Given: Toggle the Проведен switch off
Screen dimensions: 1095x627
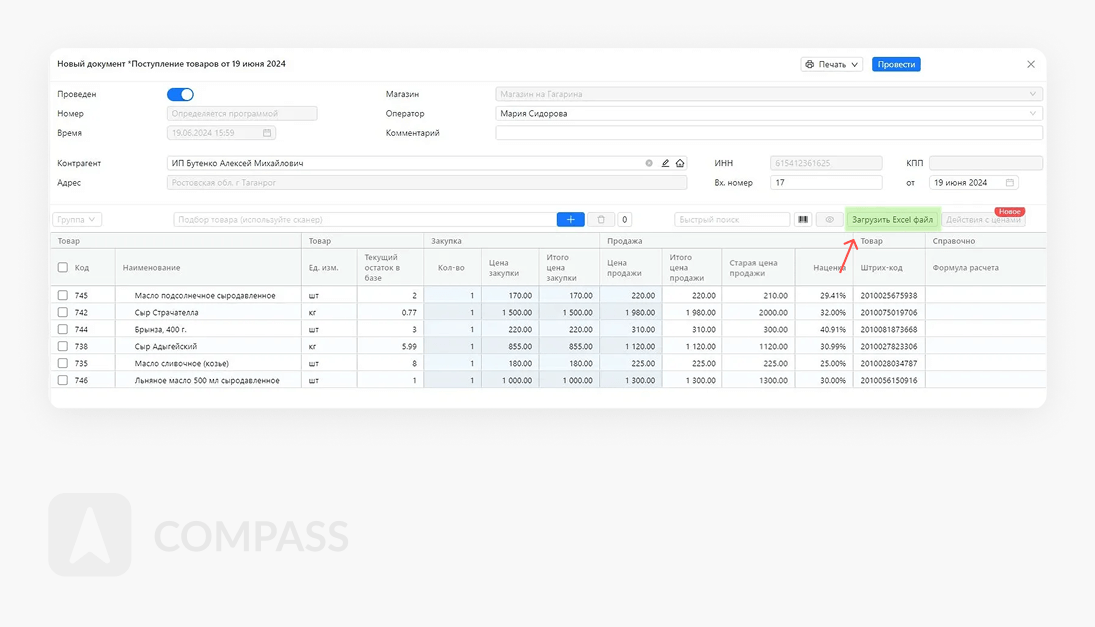Looking at the screenshot, I should [x=180, y=94].
